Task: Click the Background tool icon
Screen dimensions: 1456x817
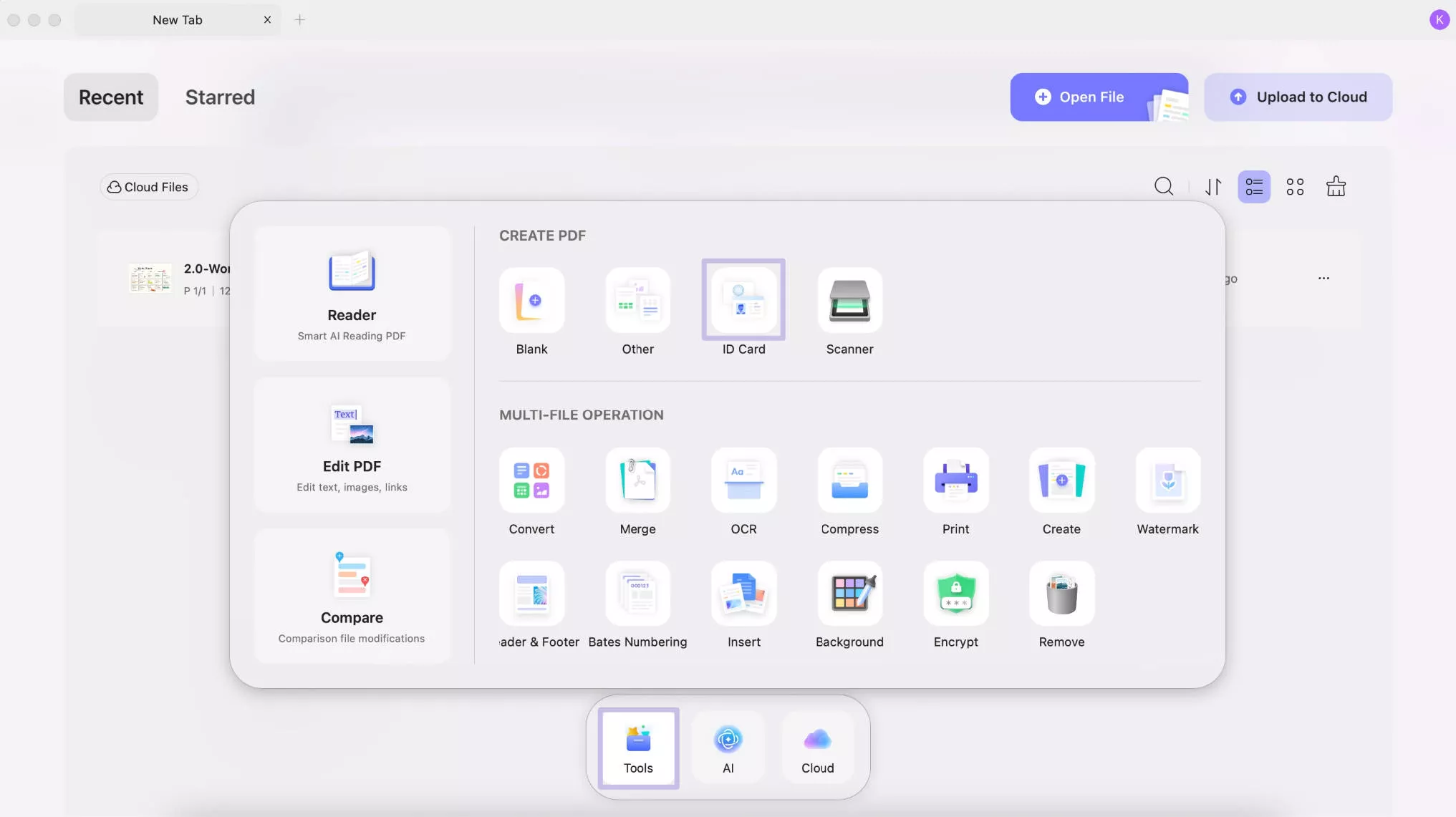Action: click(849, 594)
